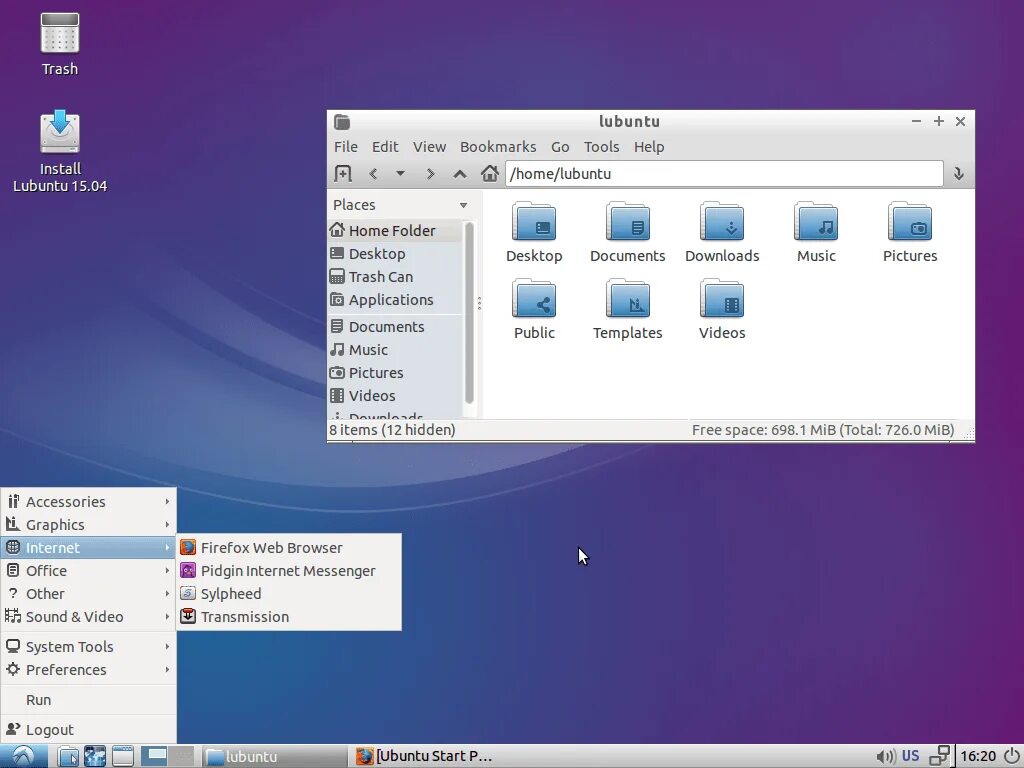Viewport: 1024px width, 768px height.
Task: Click the volume icon in system tray
Action: (x=884, y=756)
